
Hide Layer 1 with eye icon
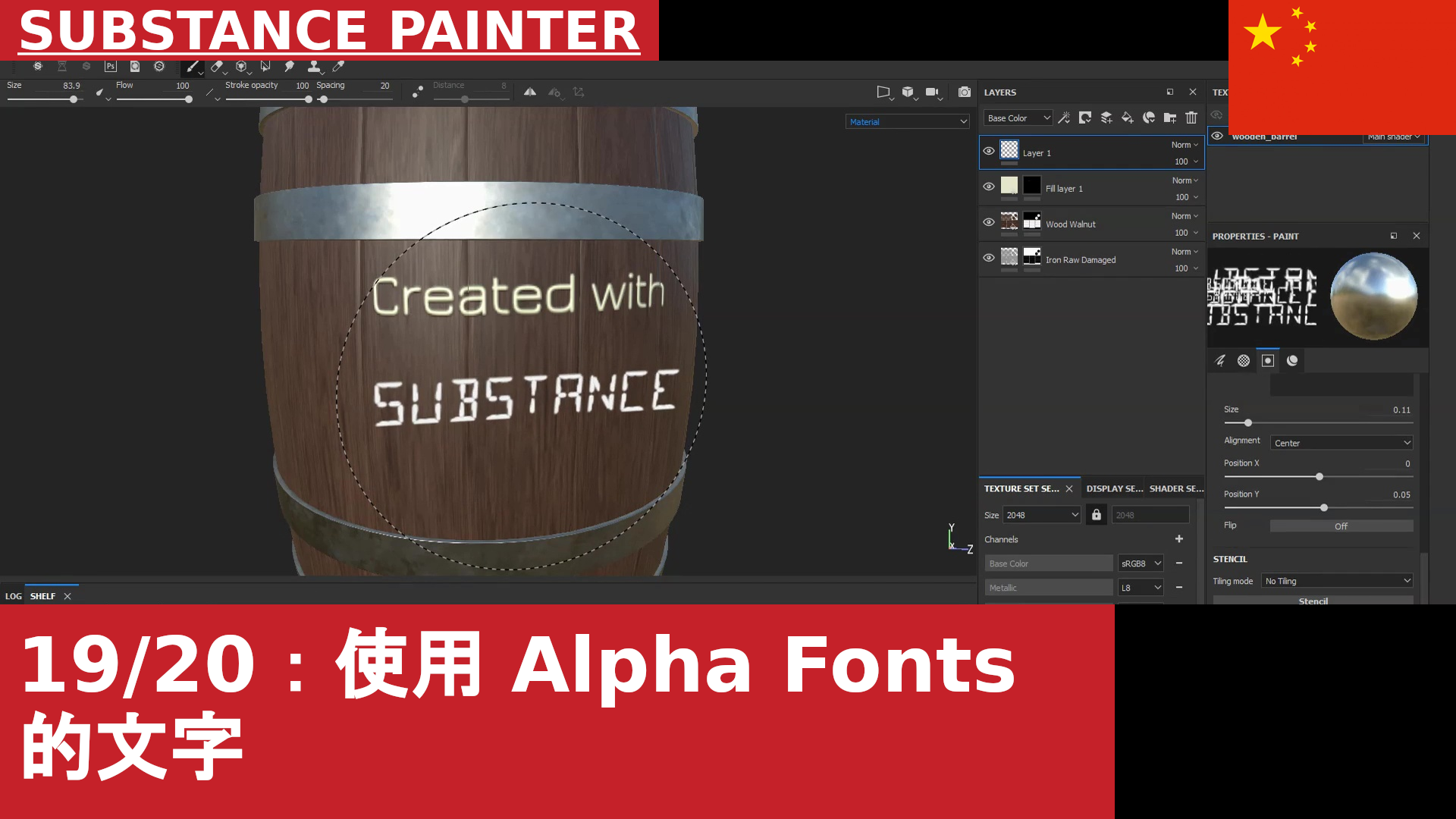[989, 151]
